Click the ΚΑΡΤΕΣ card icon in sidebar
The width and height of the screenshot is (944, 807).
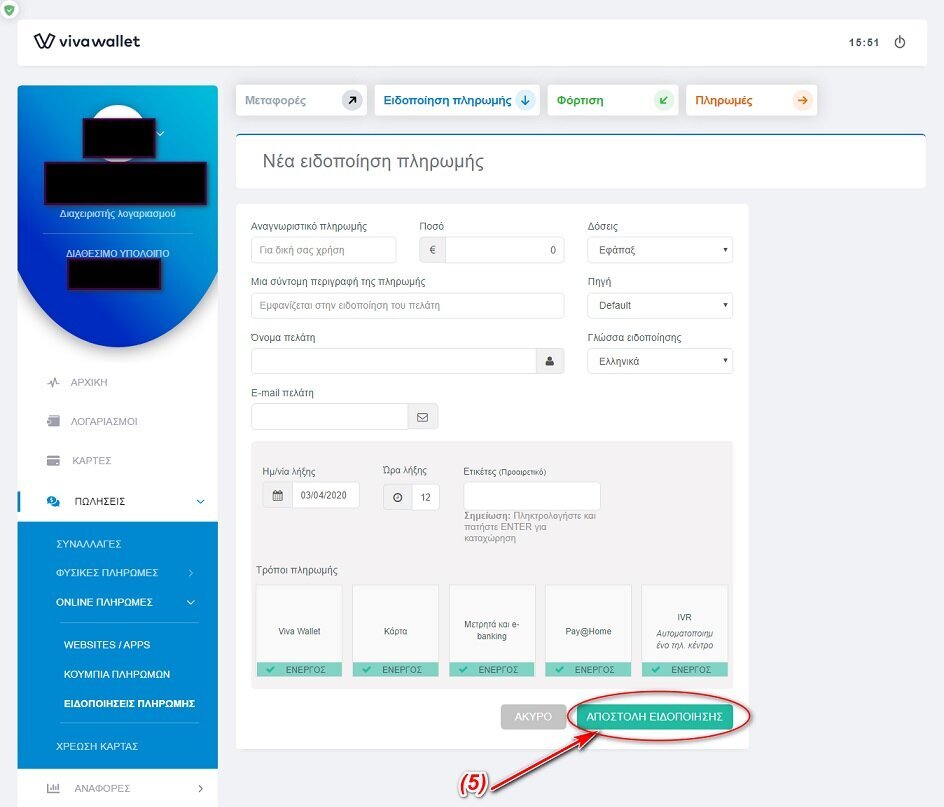click(x=53, y=461)
